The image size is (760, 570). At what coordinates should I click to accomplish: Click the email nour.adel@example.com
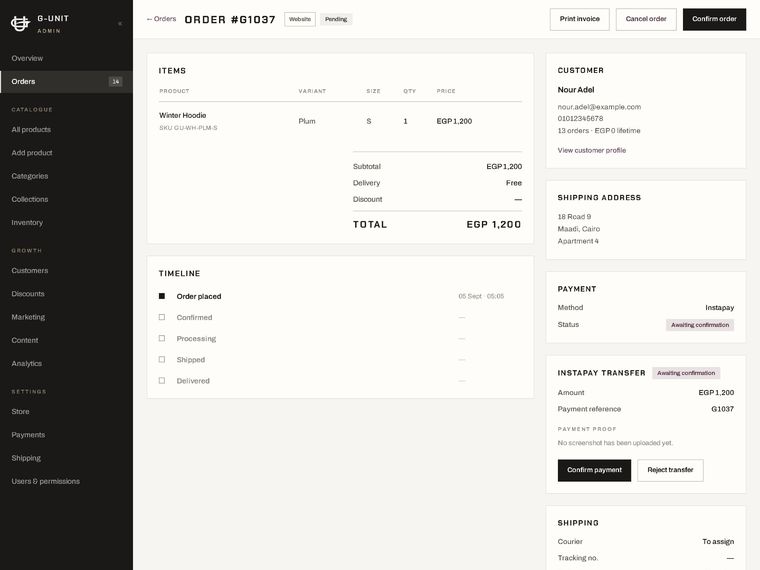[599, 107]
